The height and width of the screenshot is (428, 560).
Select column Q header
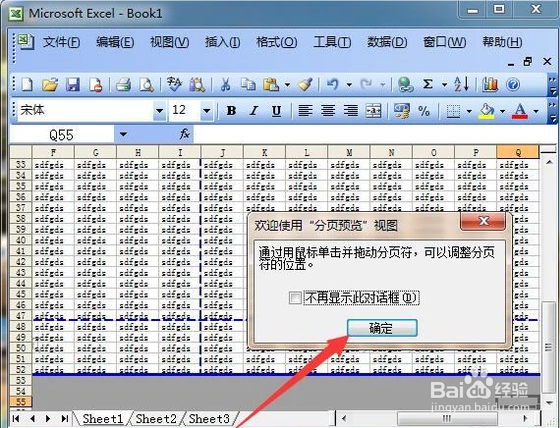[518, 153]
